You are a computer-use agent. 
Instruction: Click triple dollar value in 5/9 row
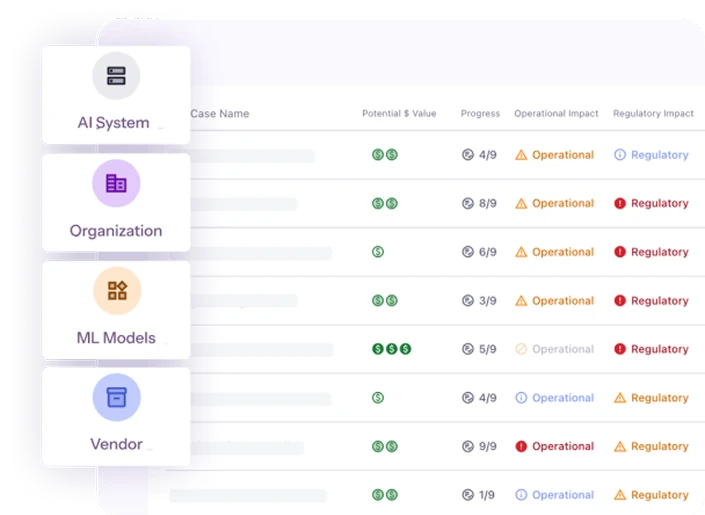391,349
